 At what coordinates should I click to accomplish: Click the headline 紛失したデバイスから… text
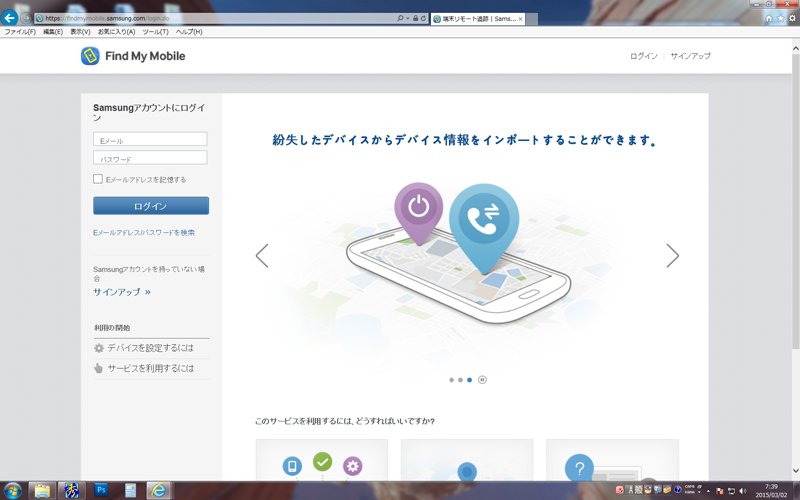pos(465,140)
